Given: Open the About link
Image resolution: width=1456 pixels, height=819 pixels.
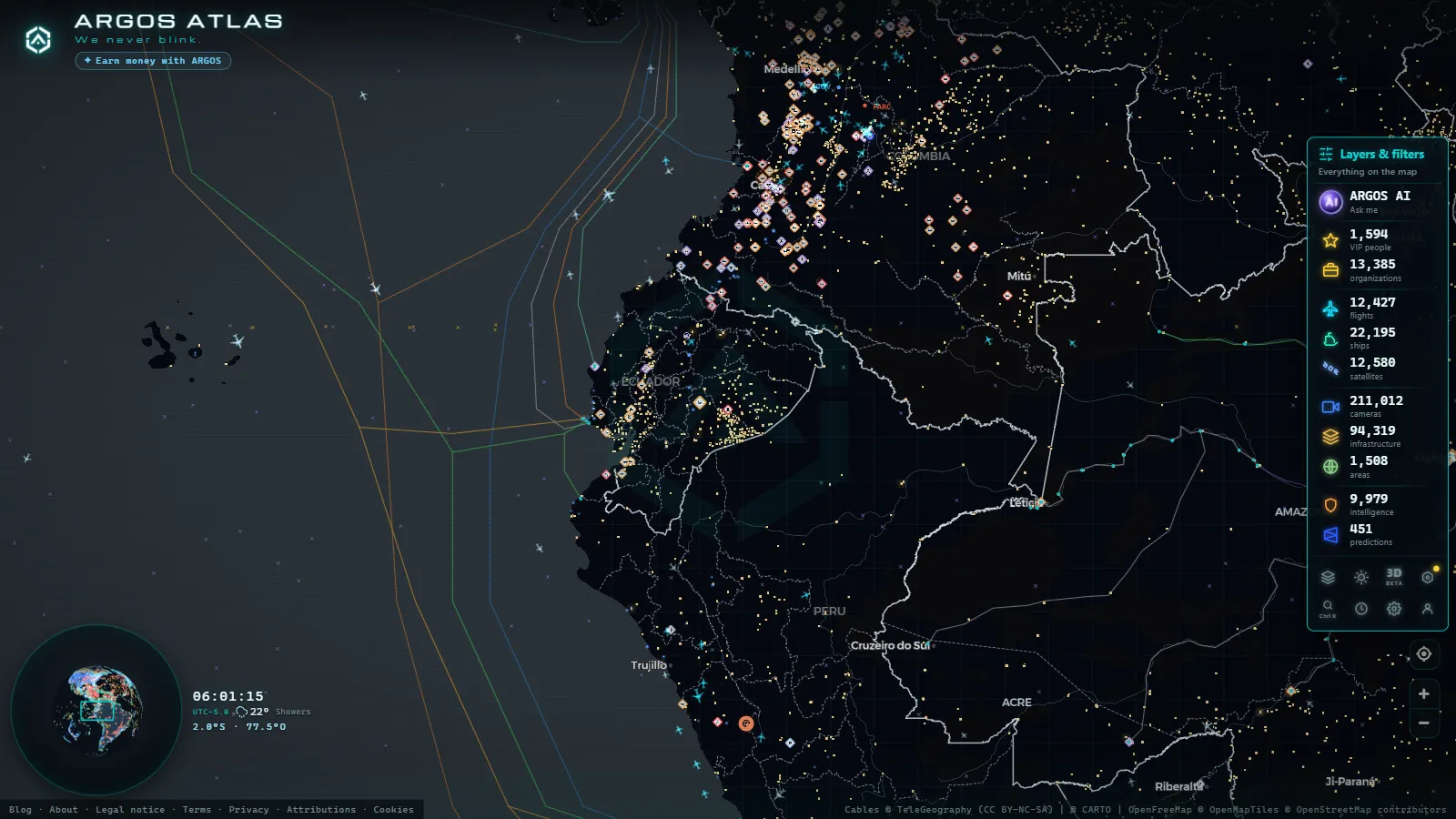Looking at the screenshot, I should click(64, 810).
